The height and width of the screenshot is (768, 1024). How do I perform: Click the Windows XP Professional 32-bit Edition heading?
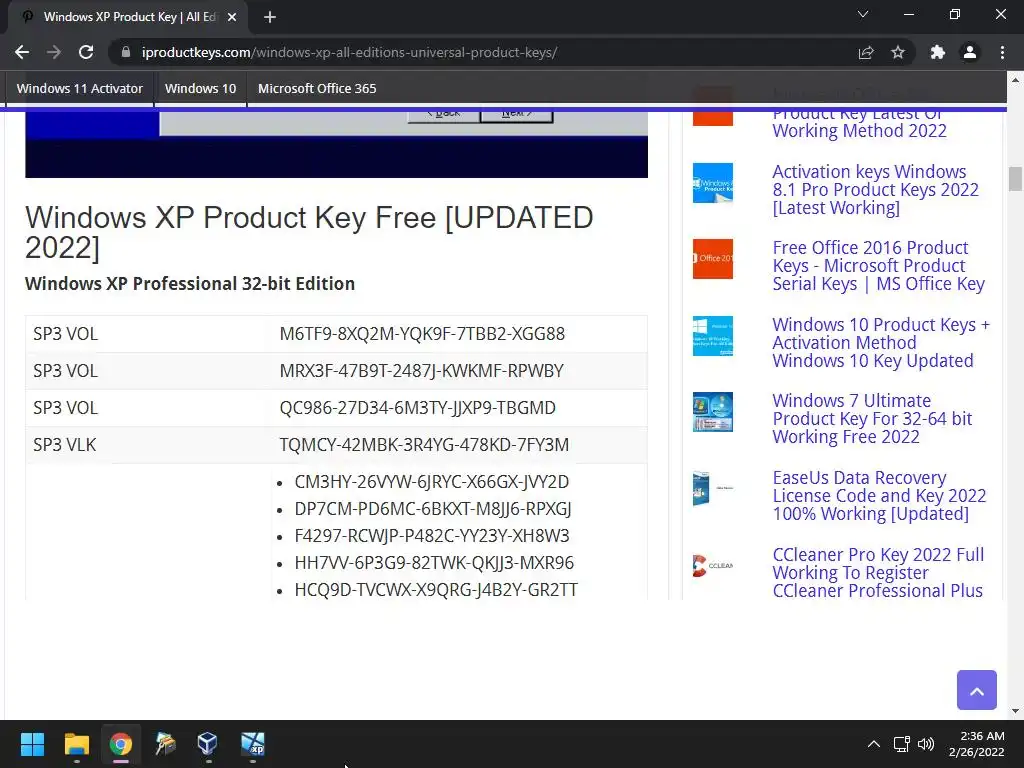pos(190,283)
